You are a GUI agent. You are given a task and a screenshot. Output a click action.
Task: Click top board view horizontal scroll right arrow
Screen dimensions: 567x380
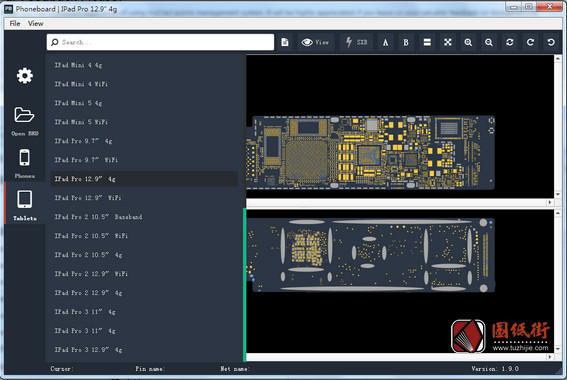click(x=550, y=202)
